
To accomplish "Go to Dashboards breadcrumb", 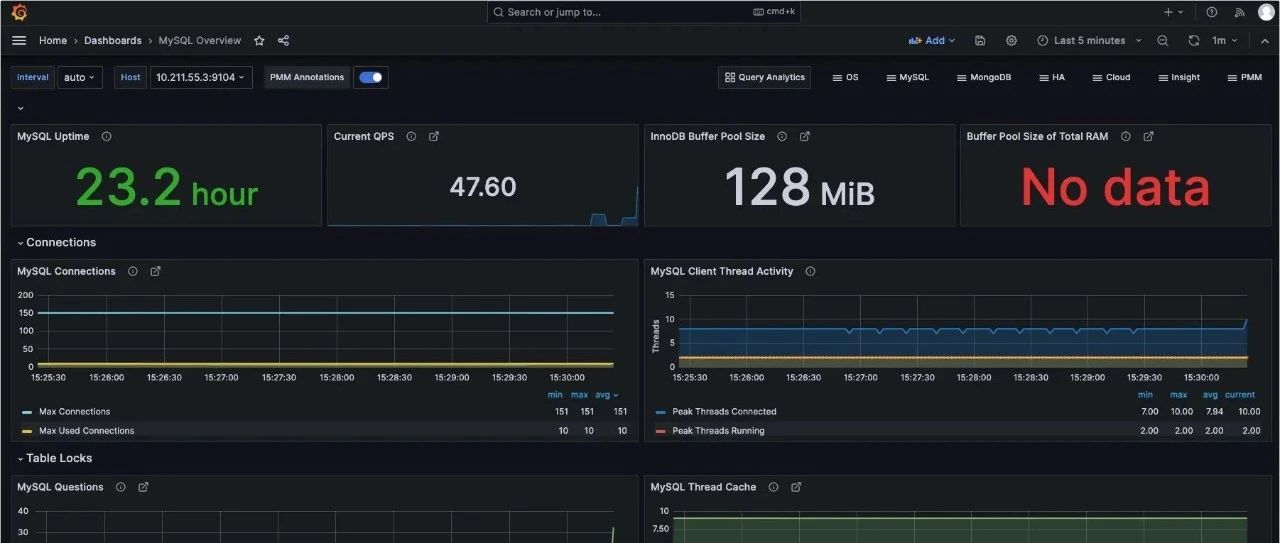I will pyautogui.click(x=113, y=40).
